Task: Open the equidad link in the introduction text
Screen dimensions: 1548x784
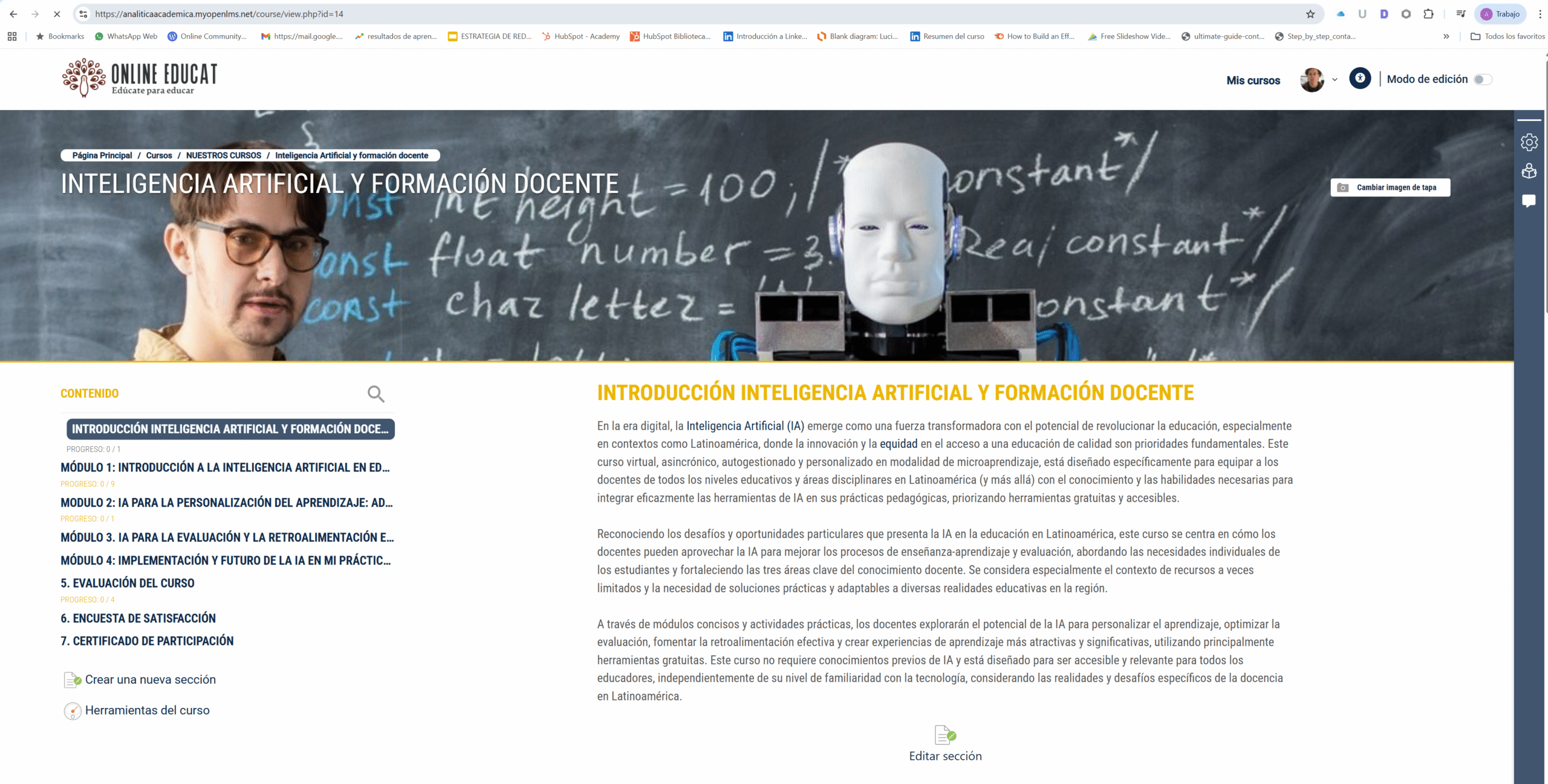Action: (x=899, y=443)
